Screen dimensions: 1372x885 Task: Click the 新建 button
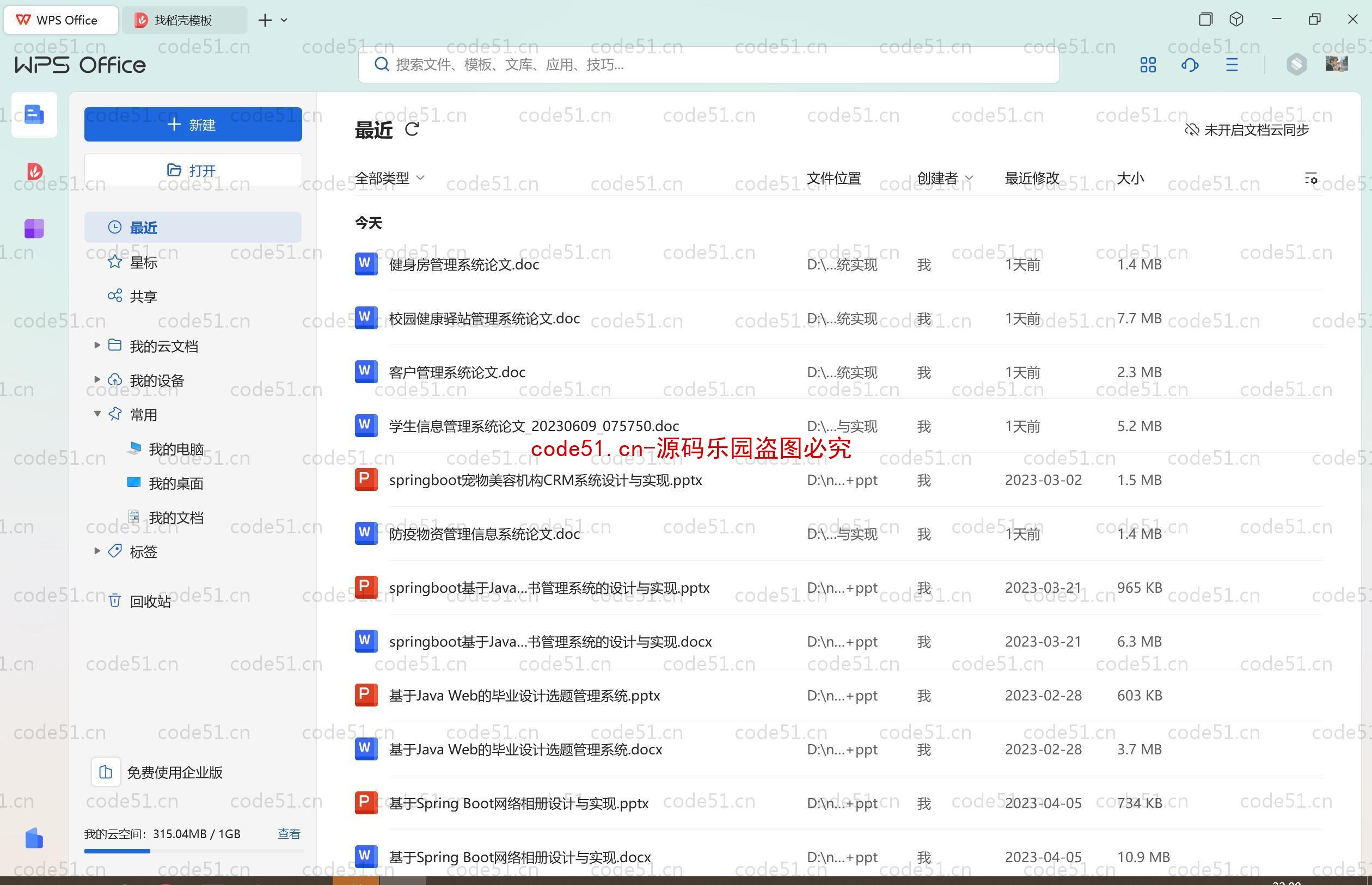tap(193, 124)
